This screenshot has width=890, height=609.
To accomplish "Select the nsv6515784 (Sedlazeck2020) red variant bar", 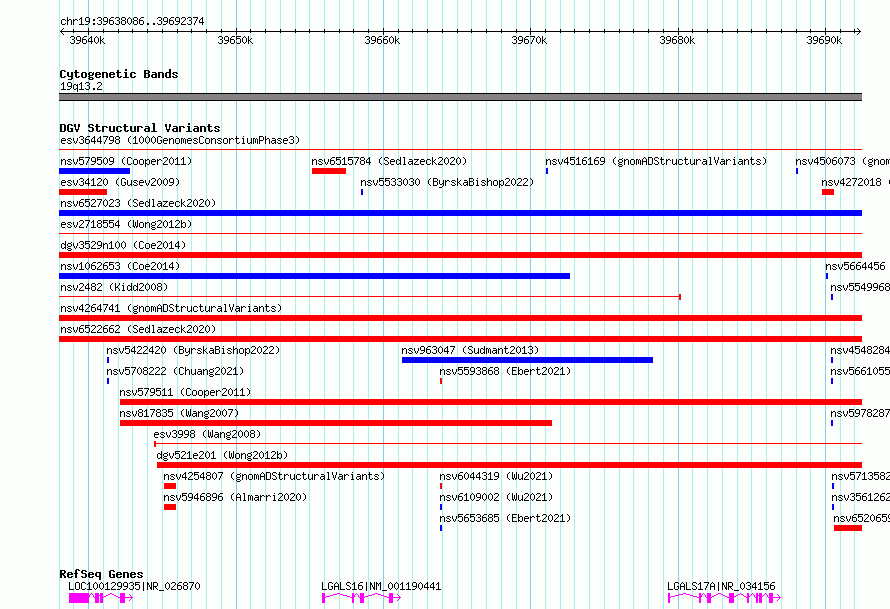I will coord(329,171).
